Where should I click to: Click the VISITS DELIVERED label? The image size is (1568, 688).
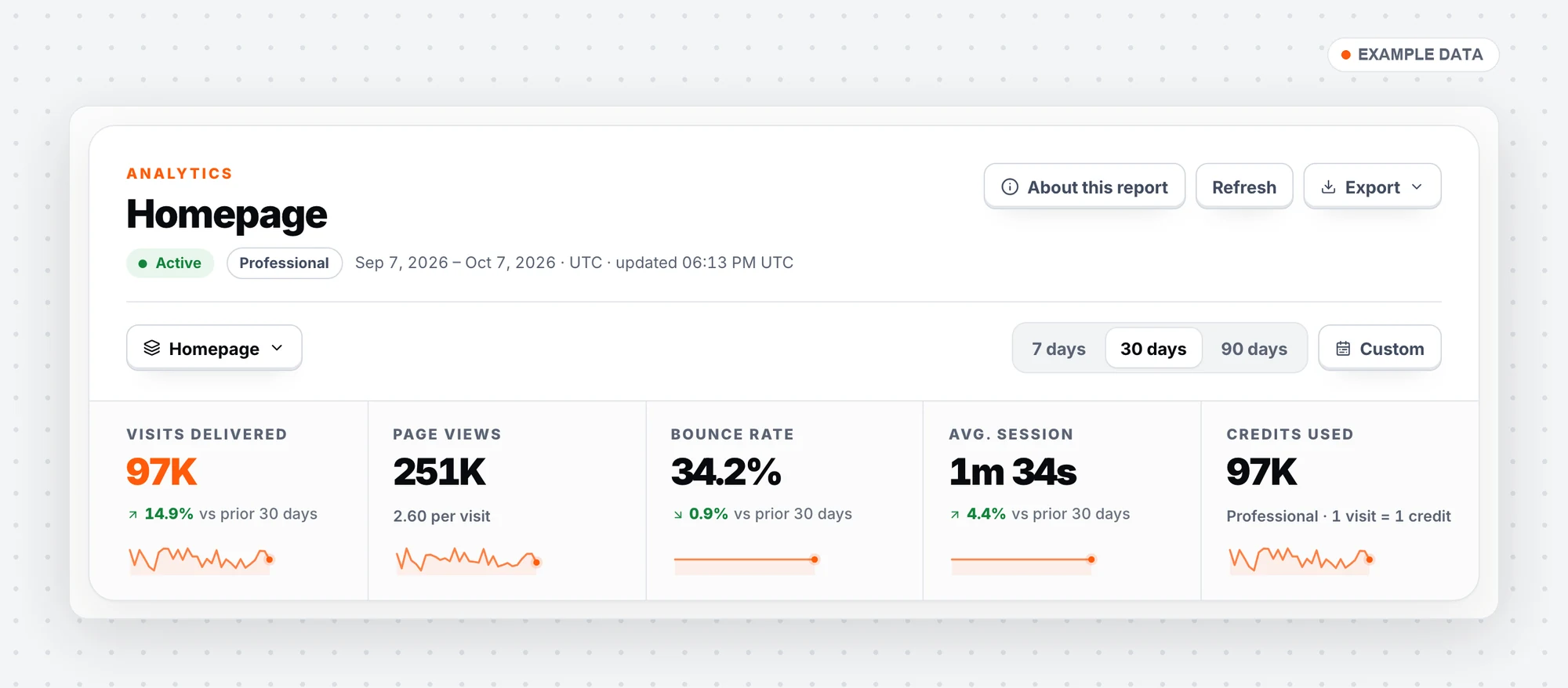point(207,434)
